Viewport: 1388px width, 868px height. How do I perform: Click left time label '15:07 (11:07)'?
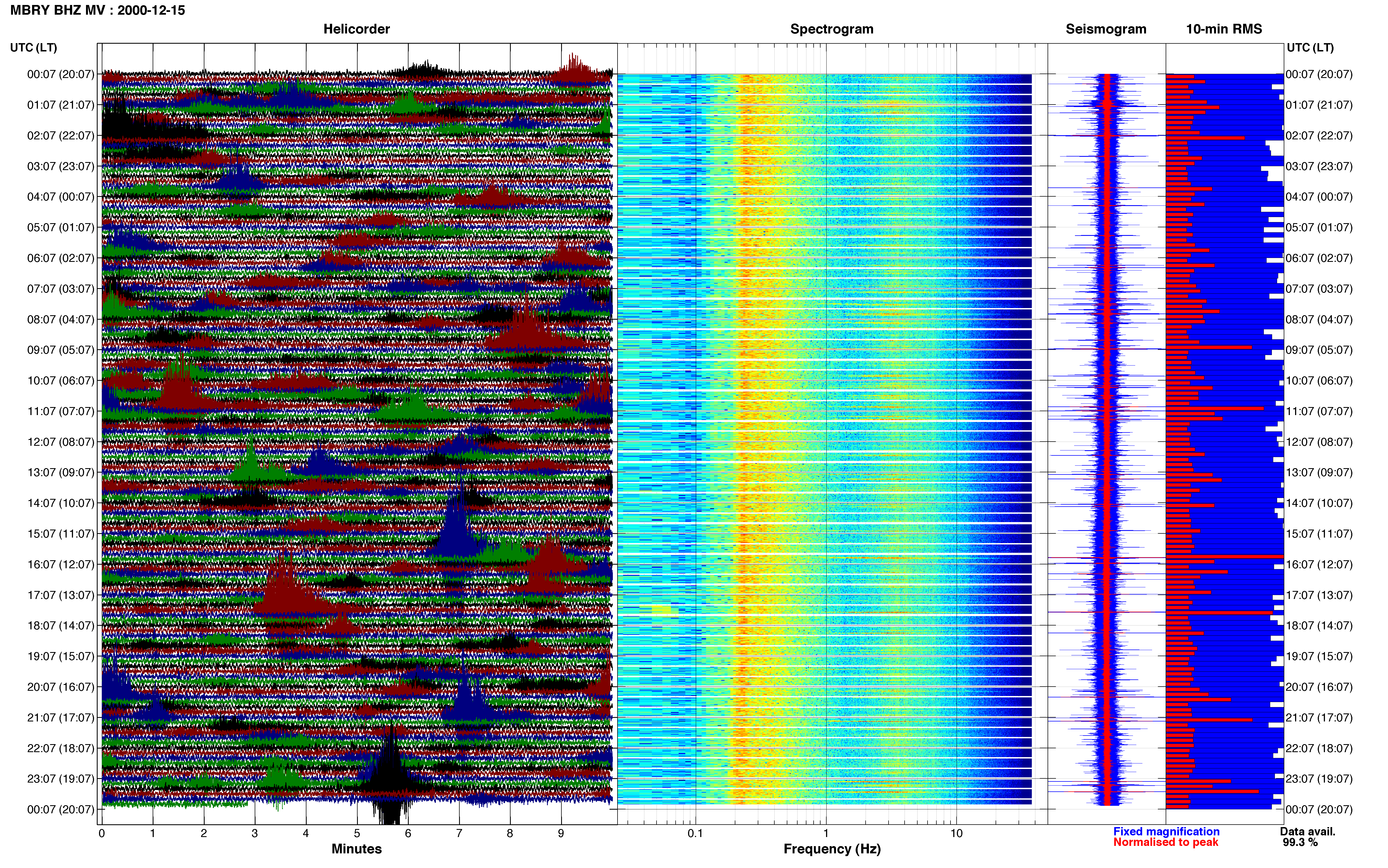click(61, 533)
